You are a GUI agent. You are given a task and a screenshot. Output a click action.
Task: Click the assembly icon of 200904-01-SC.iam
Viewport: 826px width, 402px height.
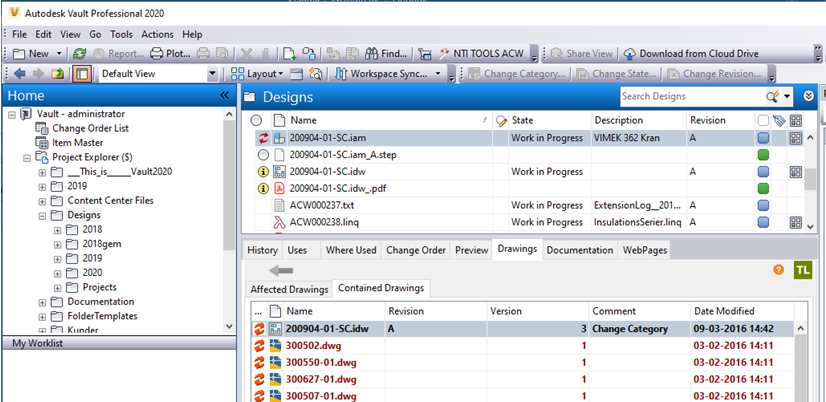pos(280,138)
